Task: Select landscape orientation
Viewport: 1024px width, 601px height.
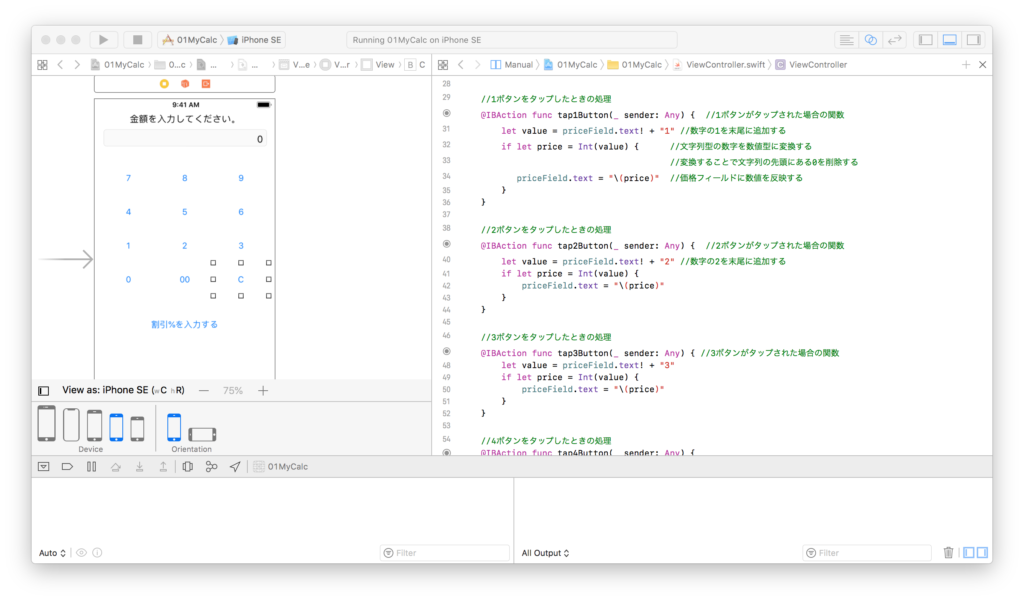Action: 202,433
